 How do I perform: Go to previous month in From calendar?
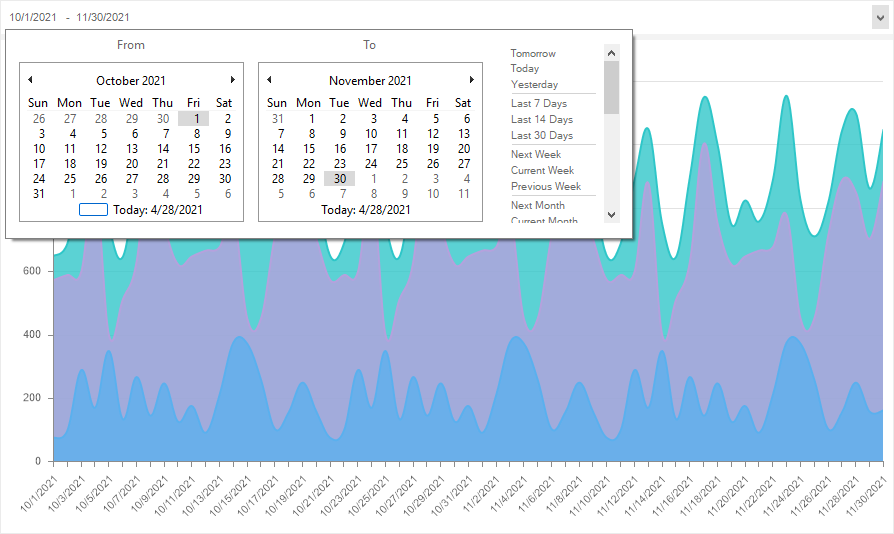[30, 80]
